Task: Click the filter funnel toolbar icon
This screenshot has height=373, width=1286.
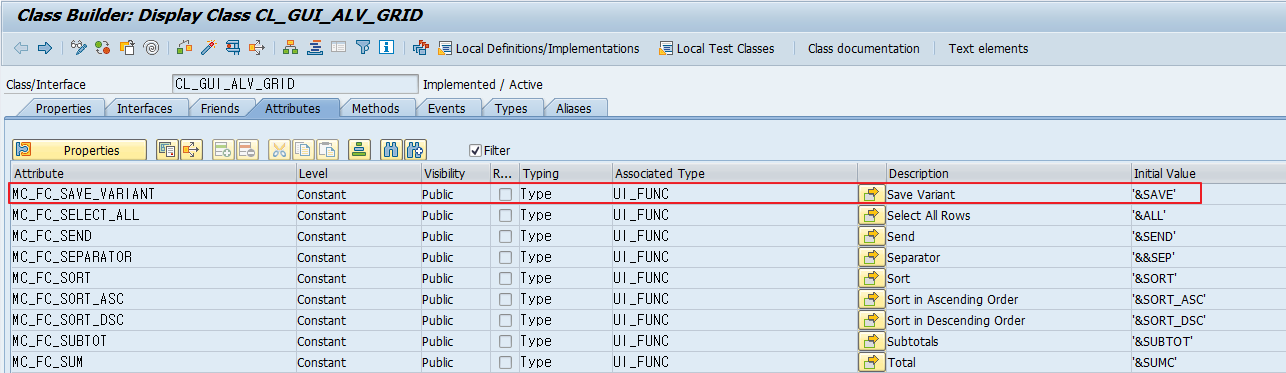Action: pos(363,48)
